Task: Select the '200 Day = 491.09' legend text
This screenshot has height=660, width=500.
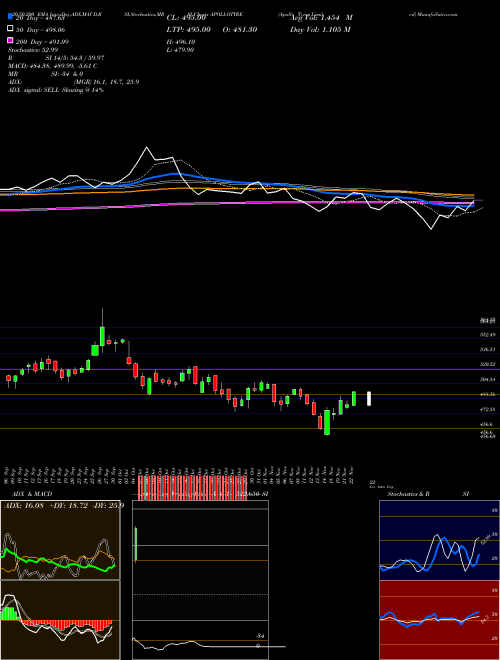Action: 42,42
